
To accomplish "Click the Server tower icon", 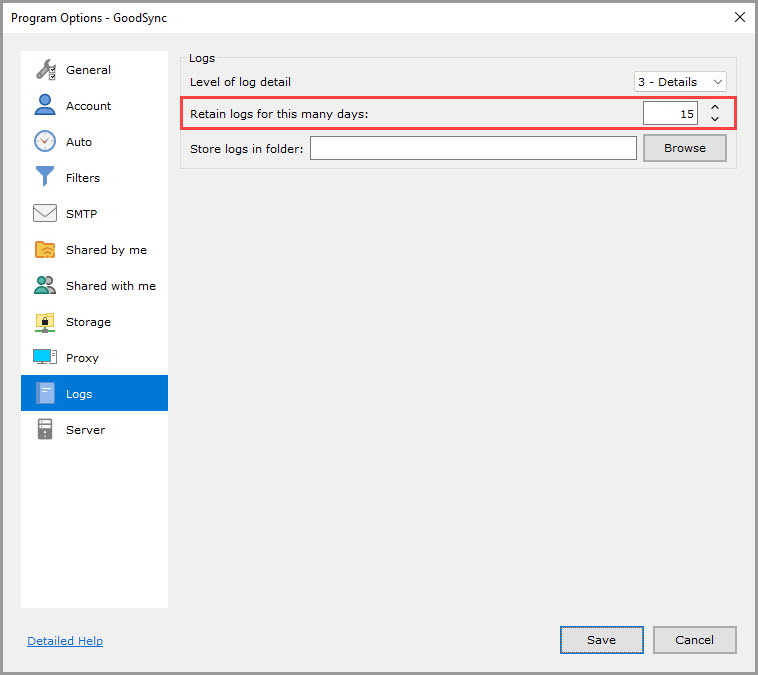I will [x=45, y=429].
